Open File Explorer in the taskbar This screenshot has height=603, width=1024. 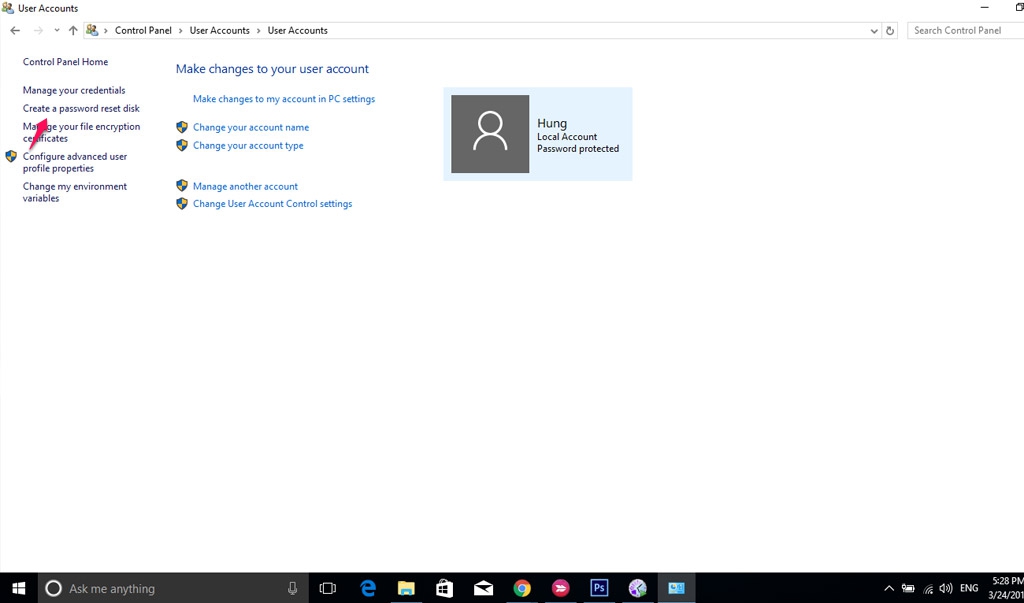(x=406, y=588)
